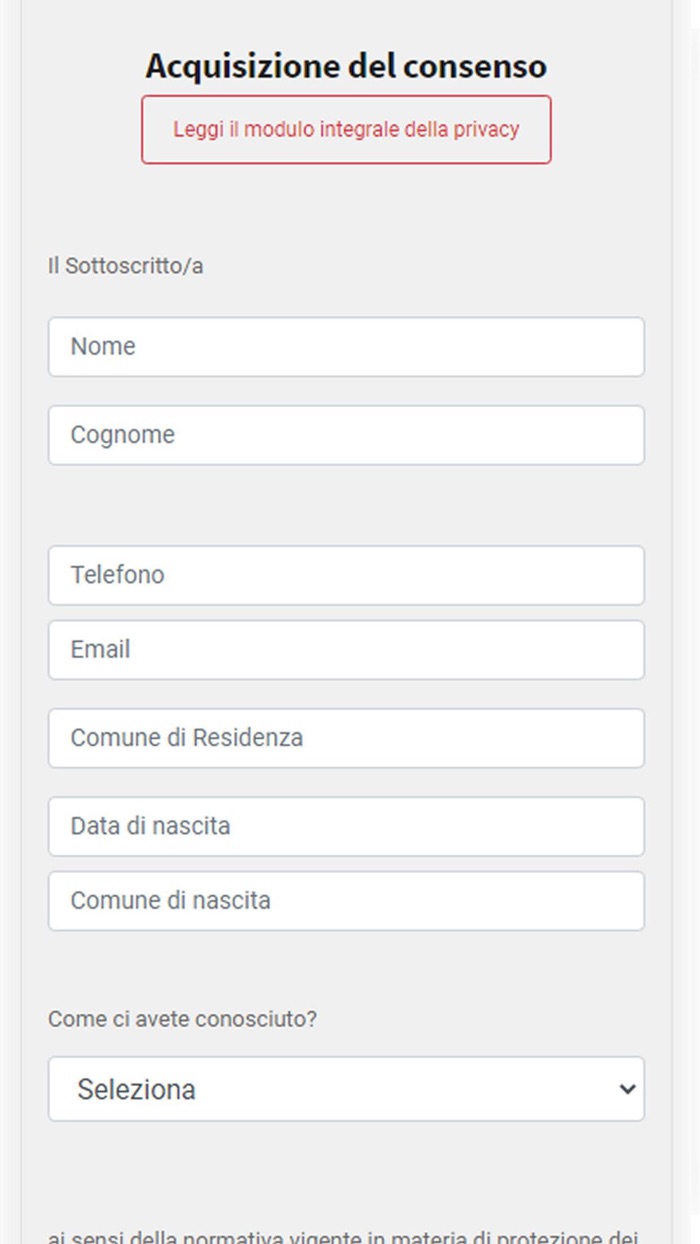Click the Data di nascita field
The height and width of the screenshot is (1244, 700).
(x=346, y=826)
